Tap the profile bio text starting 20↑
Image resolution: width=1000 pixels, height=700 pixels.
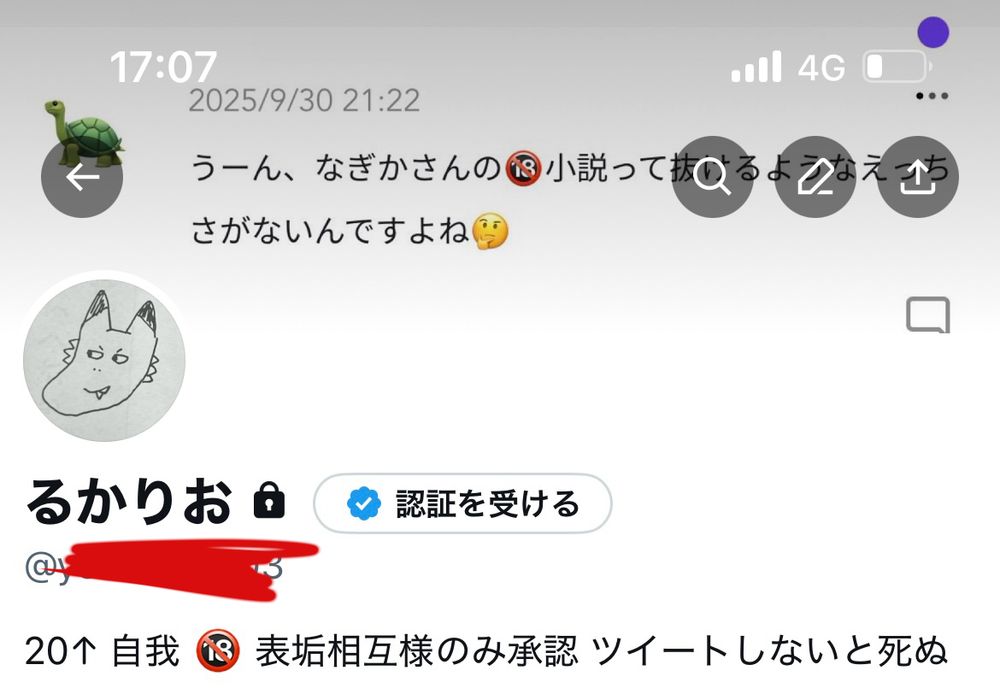(486, 652)
